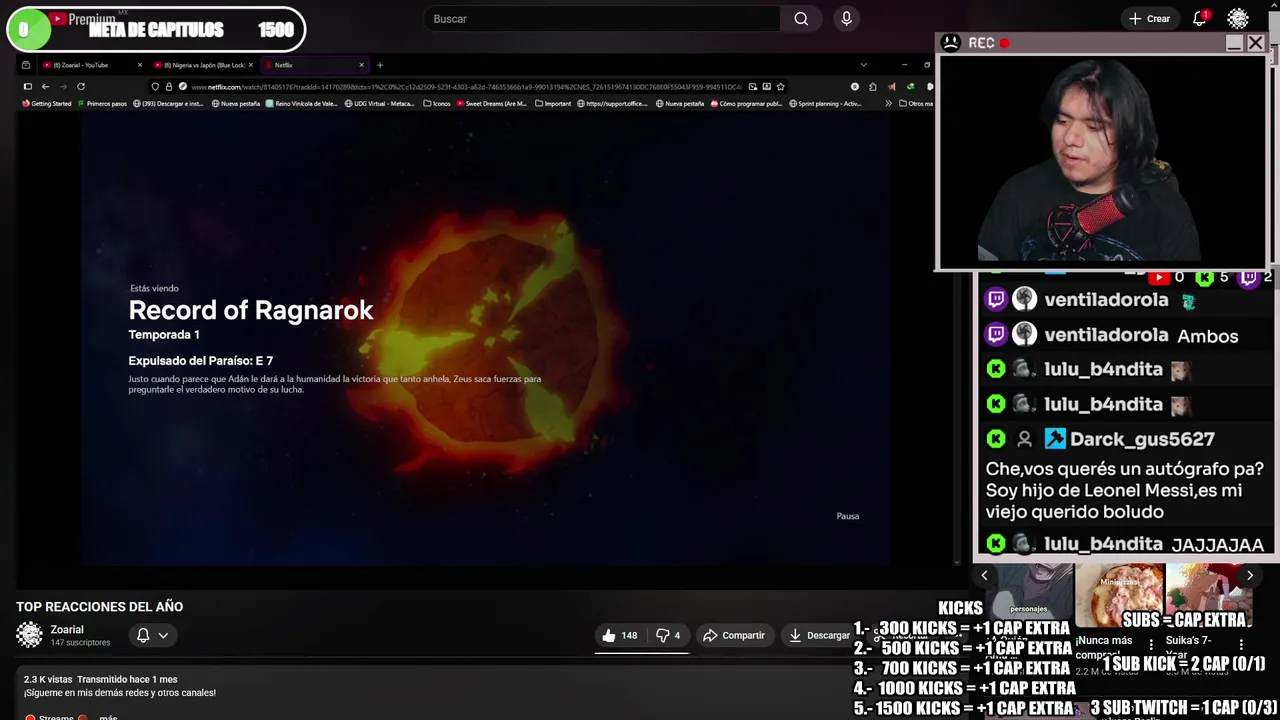Show next recommendation chips with right arrow
Viewport: 1280px width, 720px height.
tap(1249, 575)
